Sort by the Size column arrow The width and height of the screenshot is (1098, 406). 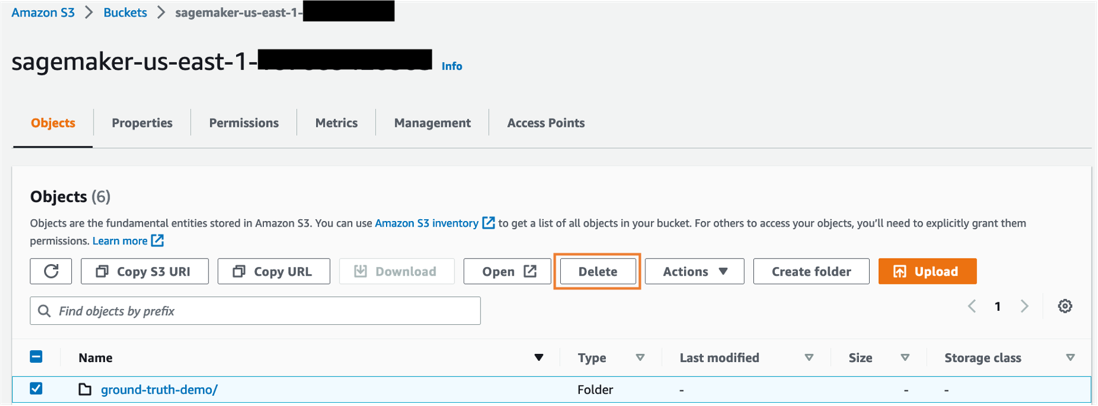click(905, 358)
